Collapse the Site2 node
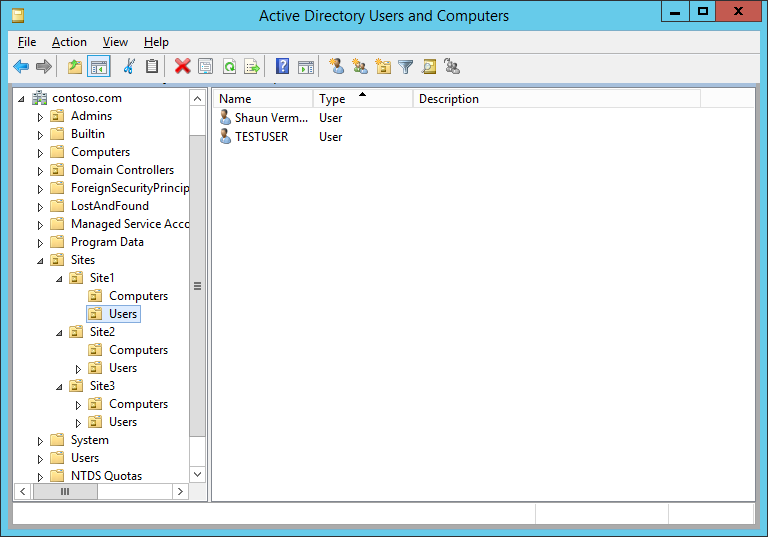Image resolution: width=768 pixels, height=537 pixels. click(59, 333)
